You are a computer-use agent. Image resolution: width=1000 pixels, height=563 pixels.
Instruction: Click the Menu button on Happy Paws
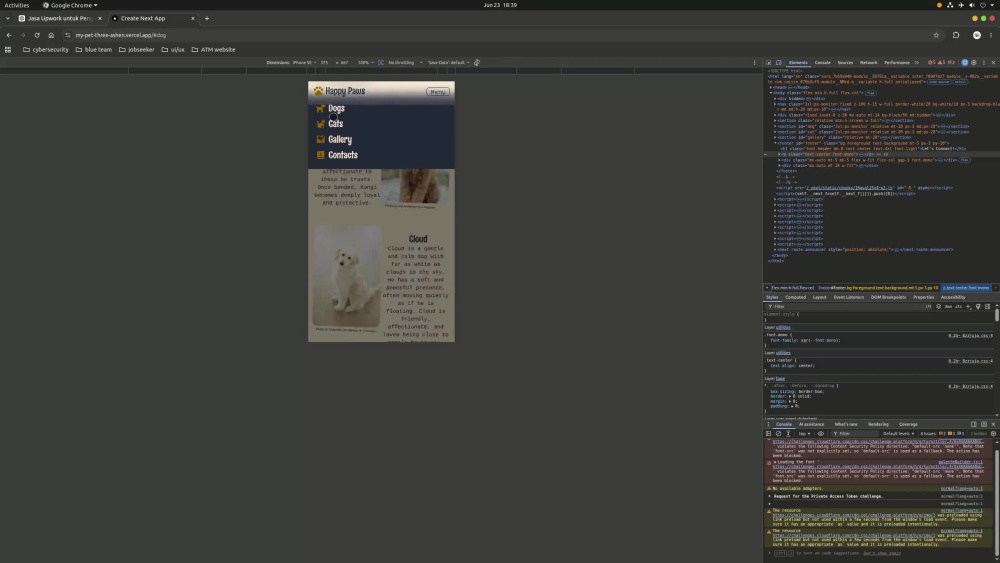(438, 92)
